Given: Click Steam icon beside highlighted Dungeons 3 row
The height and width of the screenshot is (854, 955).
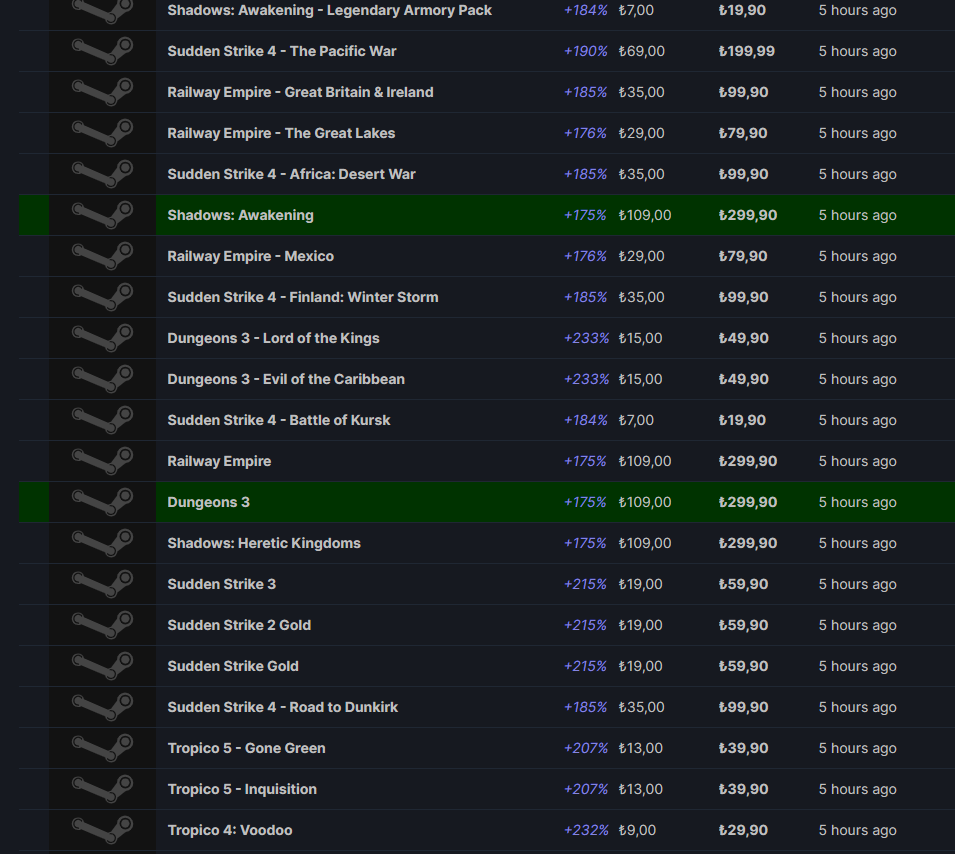Looking at the screenshot, I should (x=102, y=502).
